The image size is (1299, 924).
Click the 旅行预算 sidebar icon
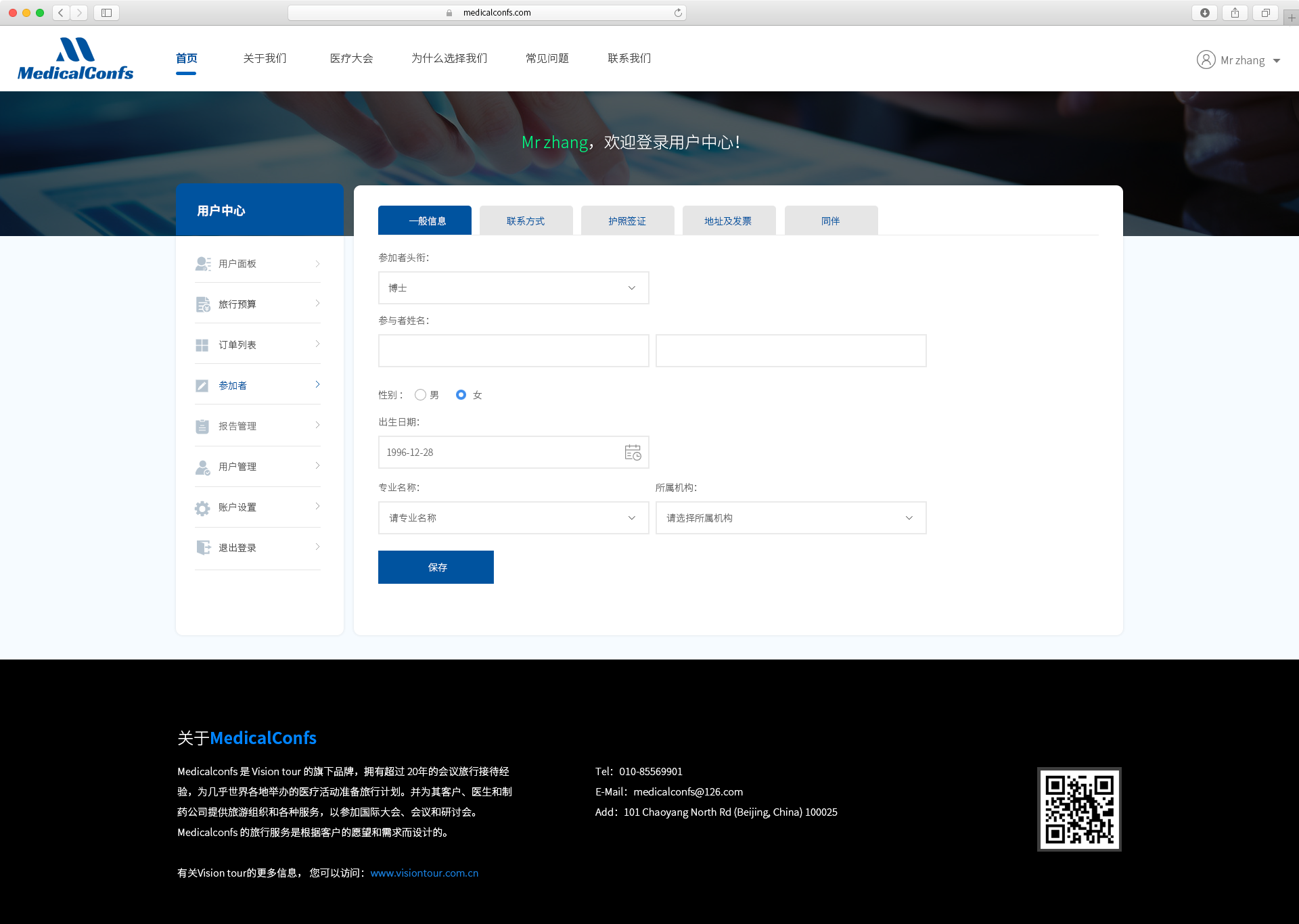[202, 304]
